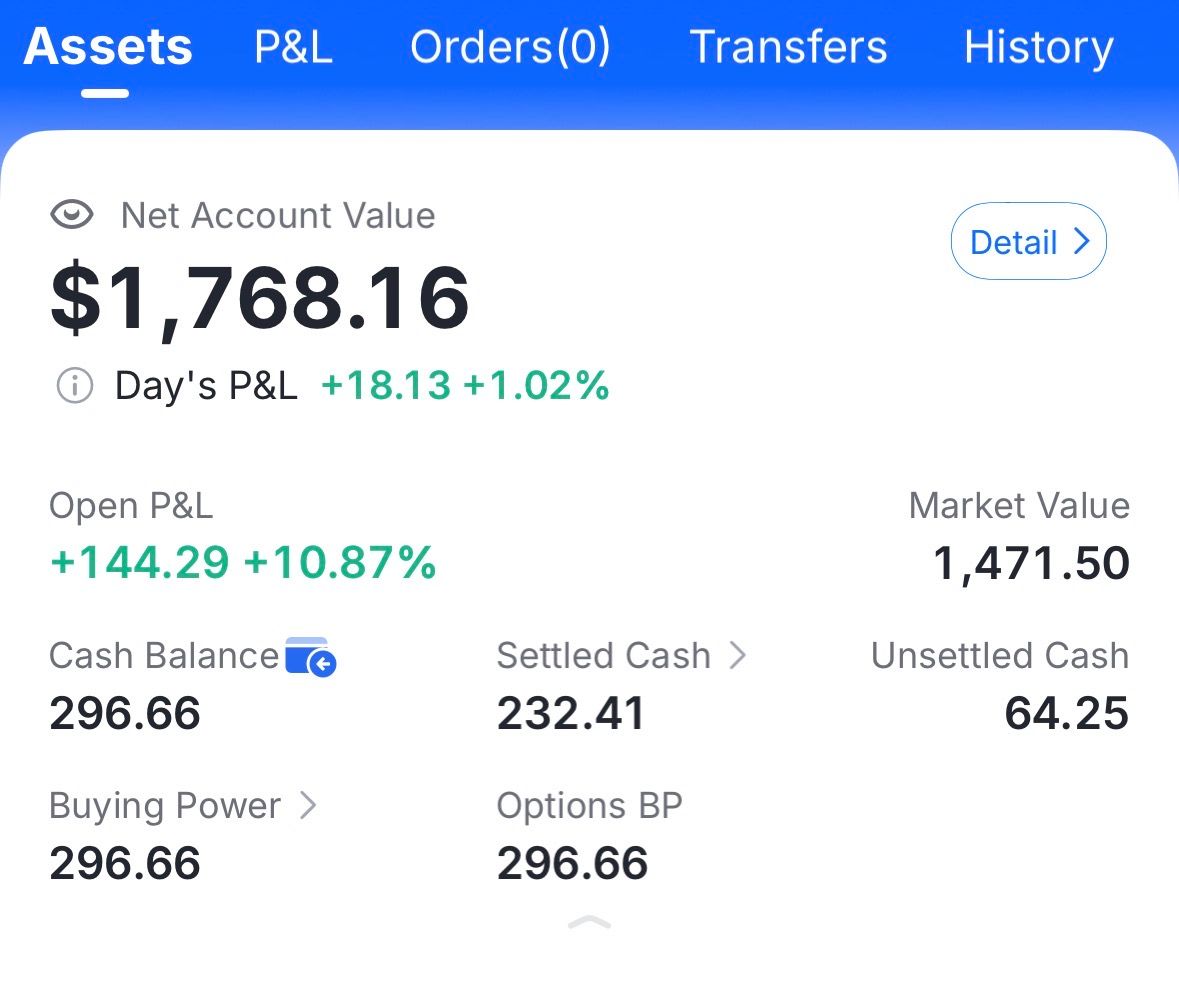Go to the Transfers tab

(x=788, y=47)
